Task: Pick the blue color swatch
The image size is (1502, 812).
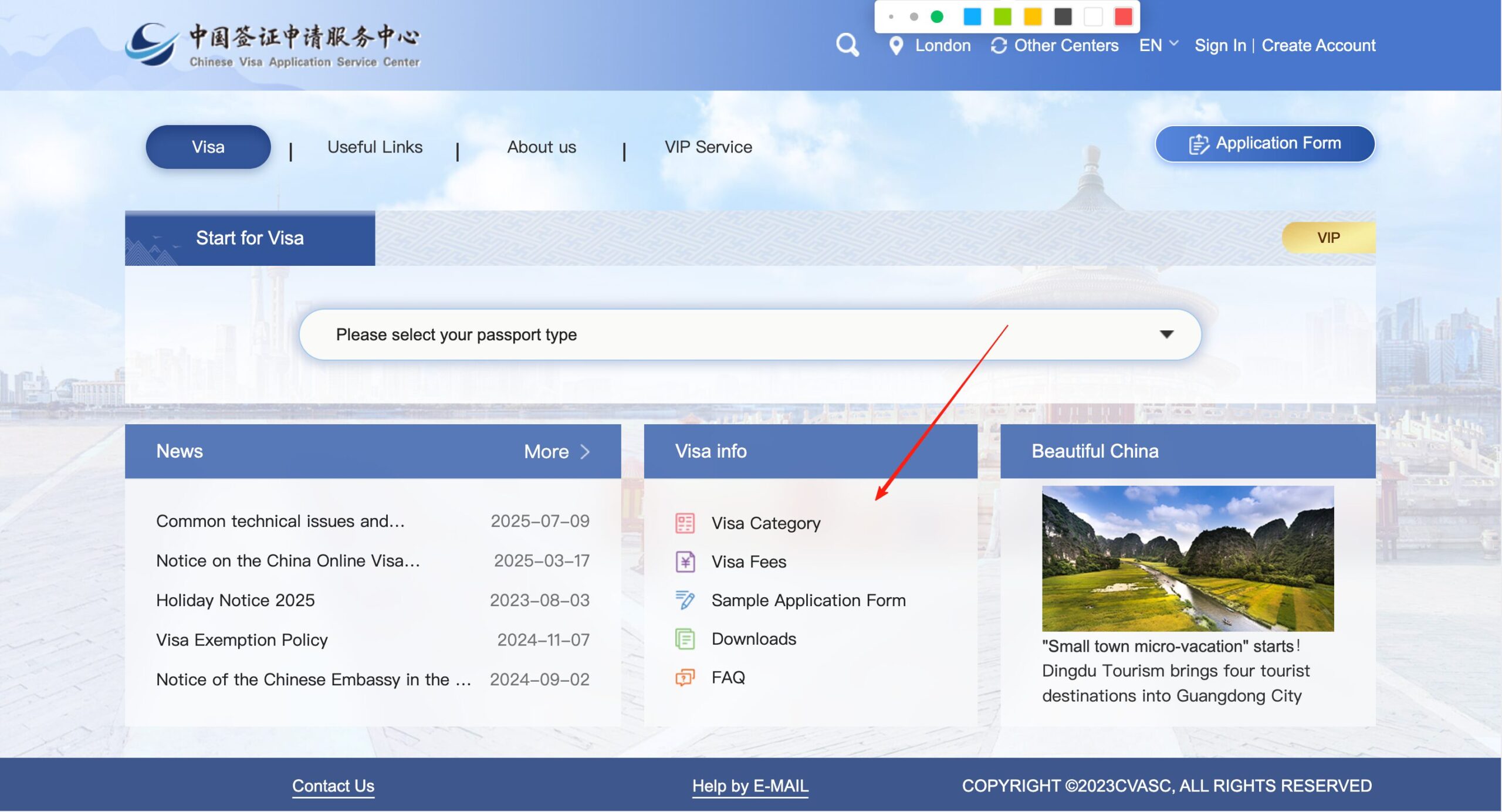Action: point(972,17)
